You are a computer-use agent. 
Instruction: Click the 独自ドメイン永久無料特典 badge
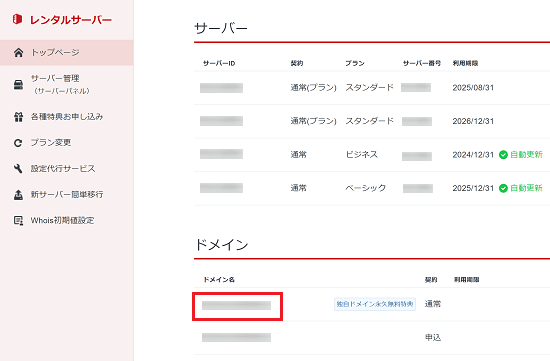pos(375,304)
